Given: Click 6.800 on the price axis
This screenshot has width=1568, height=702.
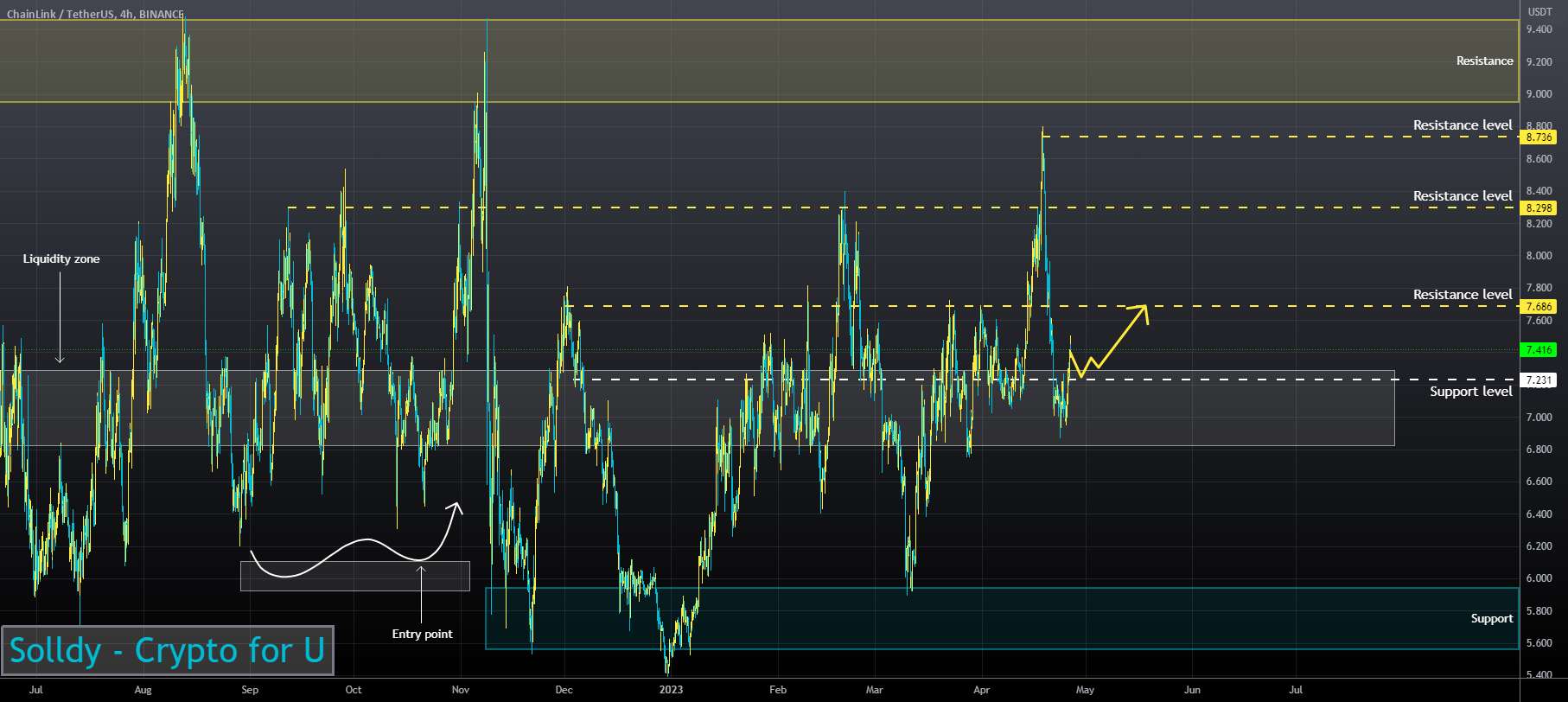Looking at the screenshot, I should click(x=1539, y=450).
